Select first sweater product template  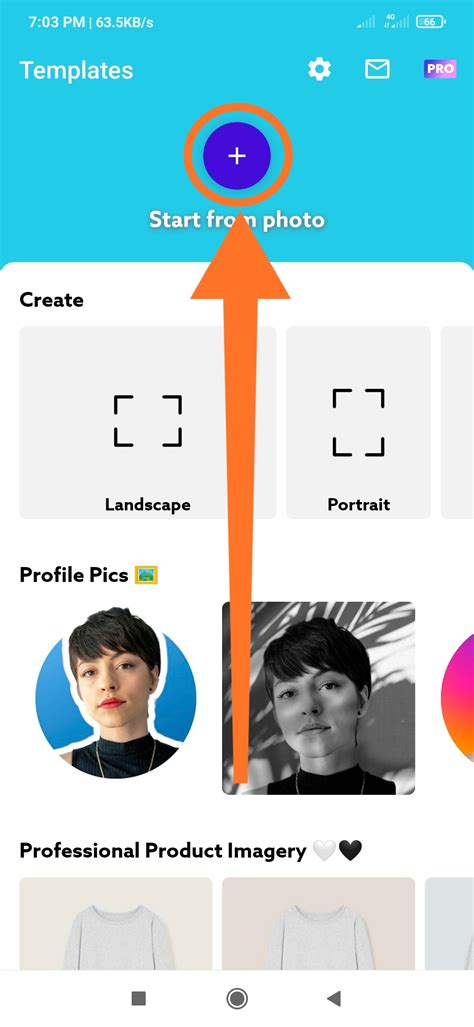[116, 924]
